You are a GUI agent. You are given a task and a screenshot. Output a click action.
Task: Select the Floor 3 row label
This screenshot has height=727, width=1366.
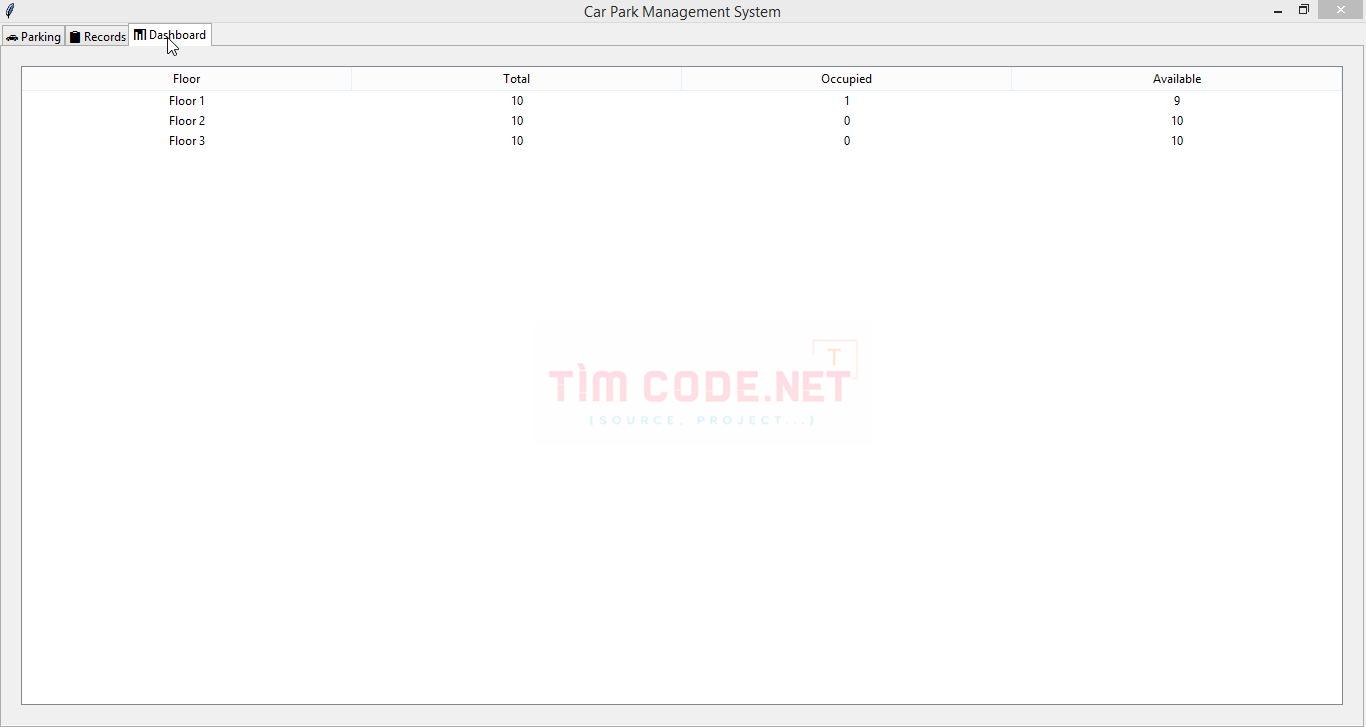pos(187,141)
